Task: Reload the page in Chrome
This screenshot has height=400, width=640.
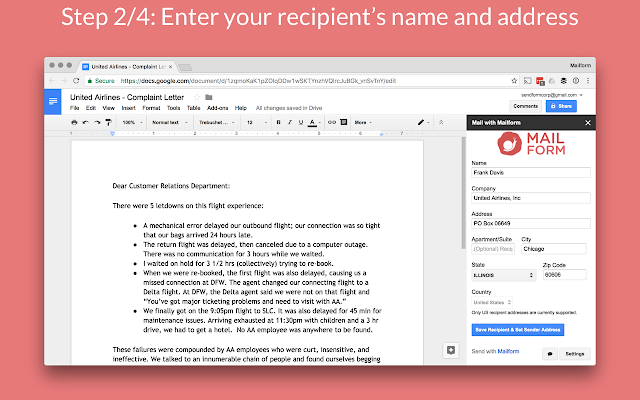Action: pyautogui.click(x=76, y=81)
